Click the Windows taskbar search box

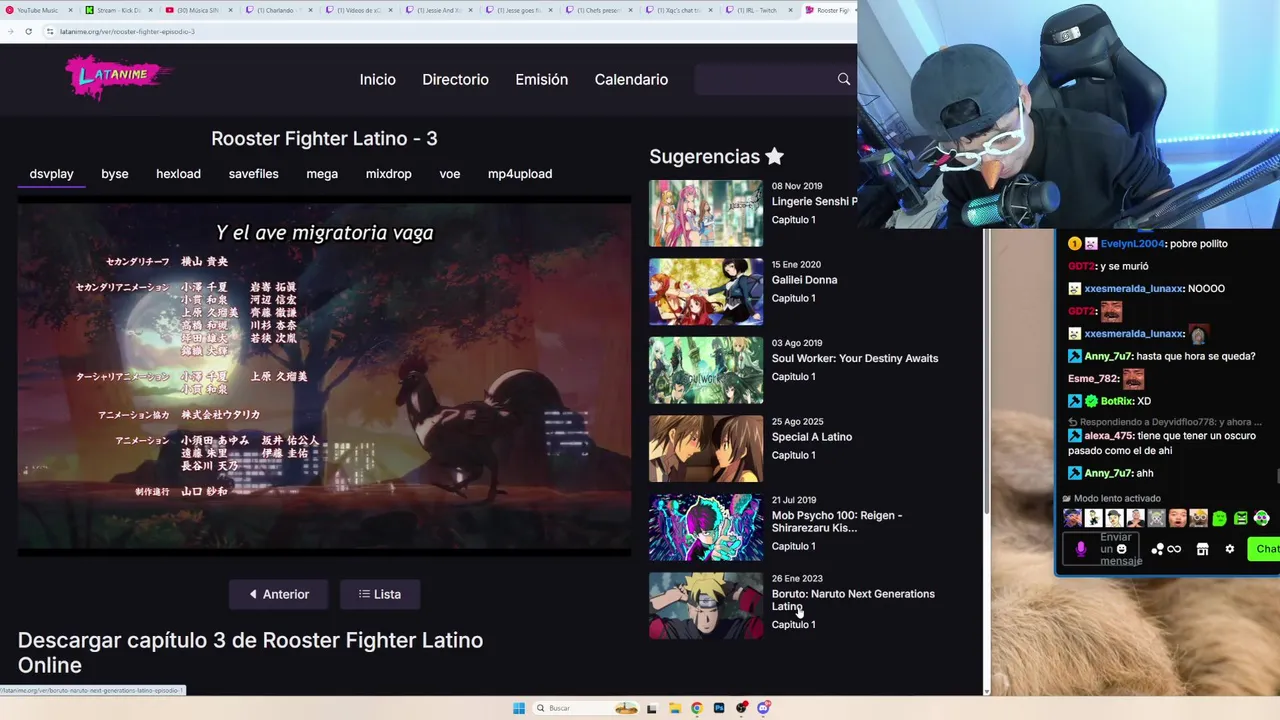(x=587, y=708)
